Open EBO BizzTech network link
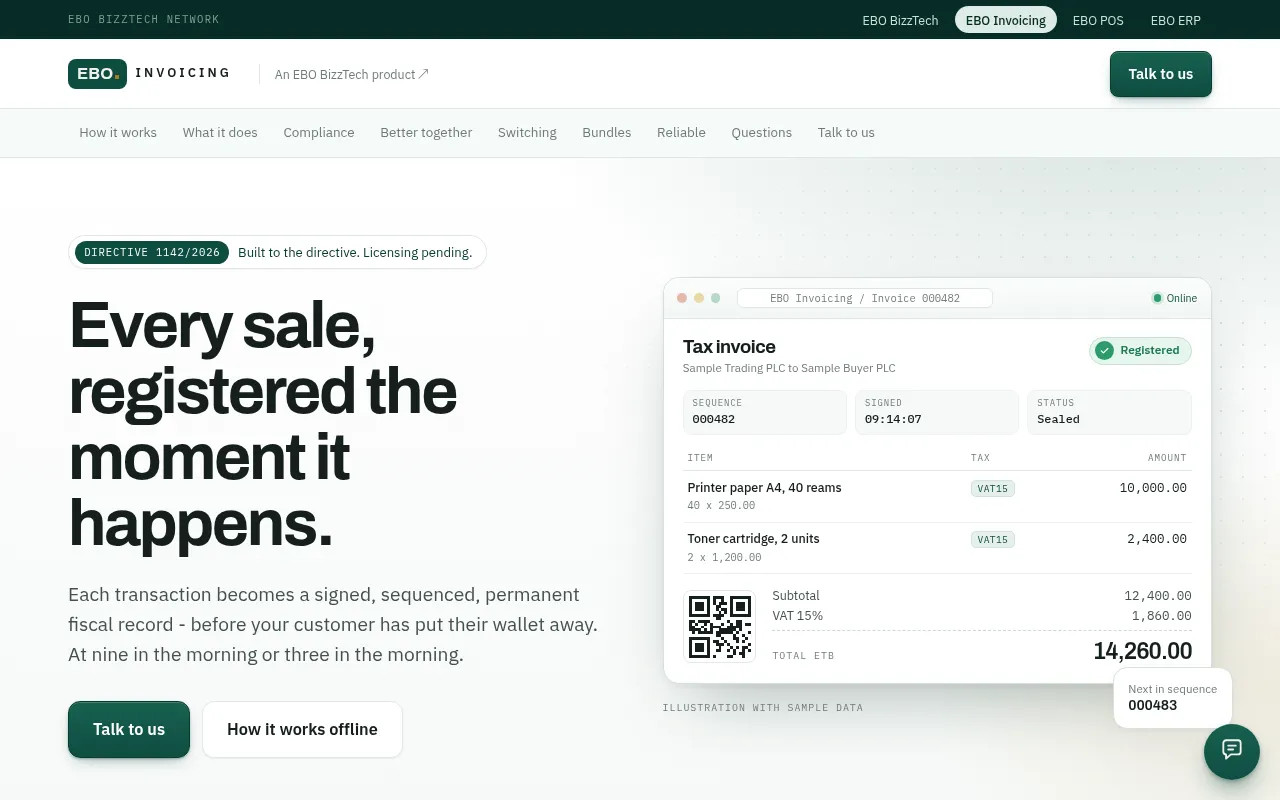The image size is (1280, 800). click(900, 20)
